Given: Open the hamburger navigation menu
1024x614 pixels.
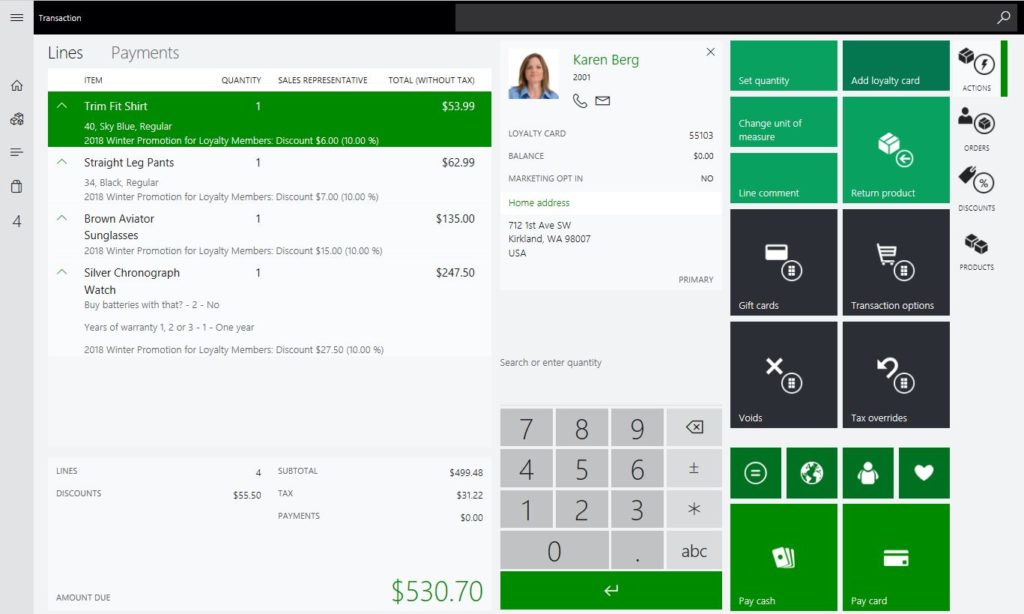Looking at the screenshot, I should [16, 18].
